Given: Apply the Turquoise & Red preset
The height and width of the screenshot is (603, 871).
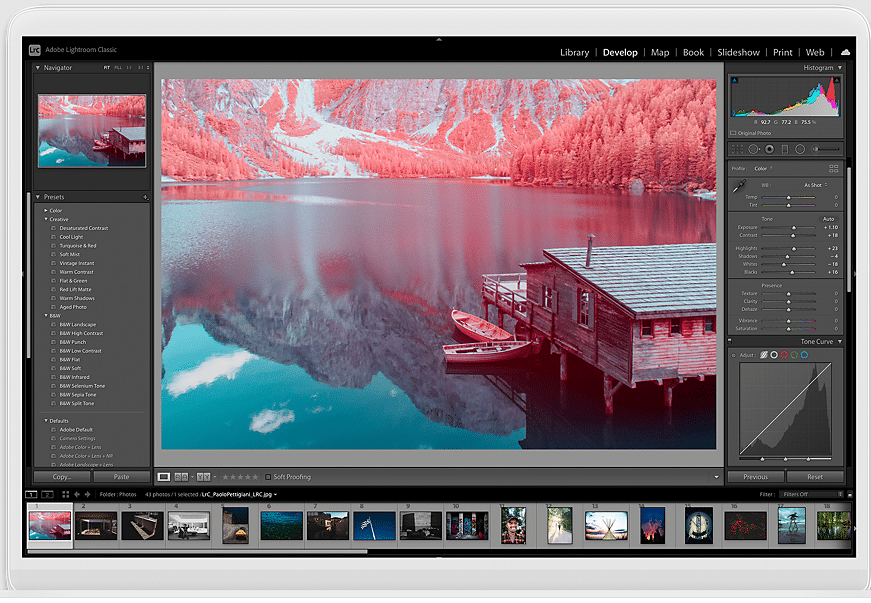Looking at the screenshot, I should click(78, 245).
